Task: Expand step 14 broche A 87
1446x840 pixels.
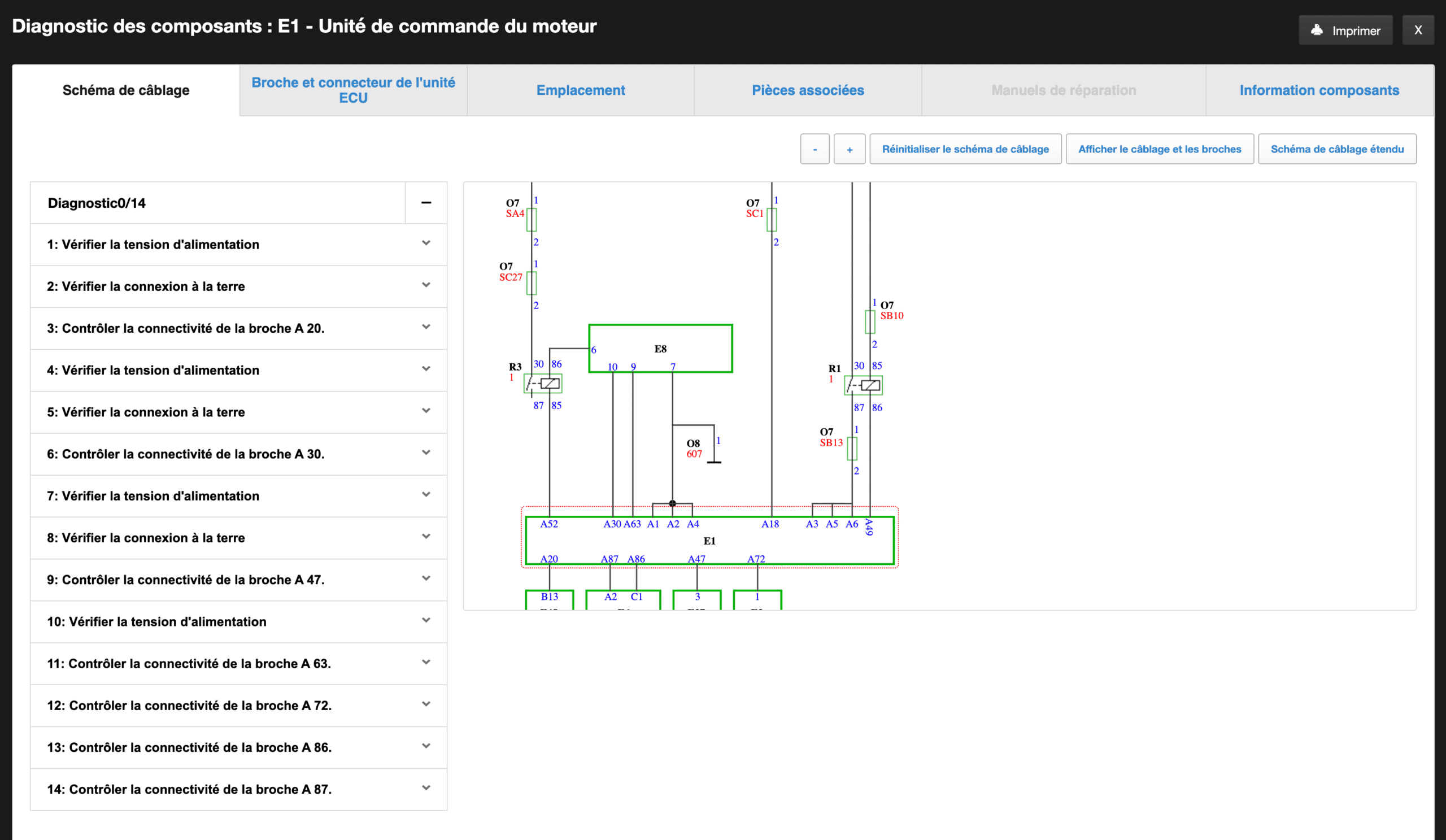Action: click(x=426, y=788)
